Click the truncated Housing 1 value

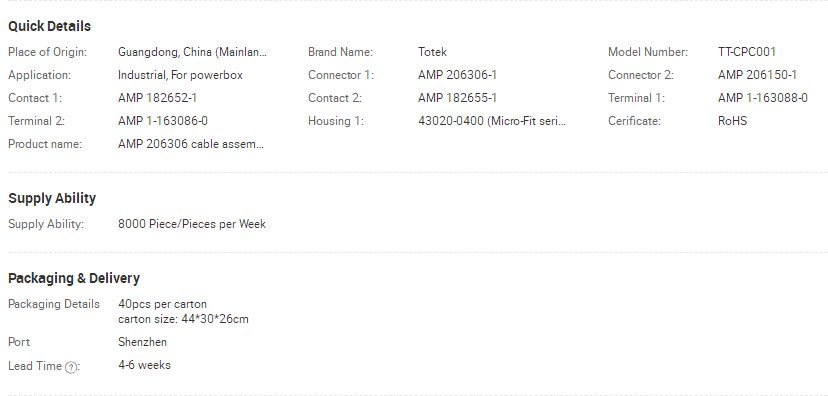tap(492, 121)
